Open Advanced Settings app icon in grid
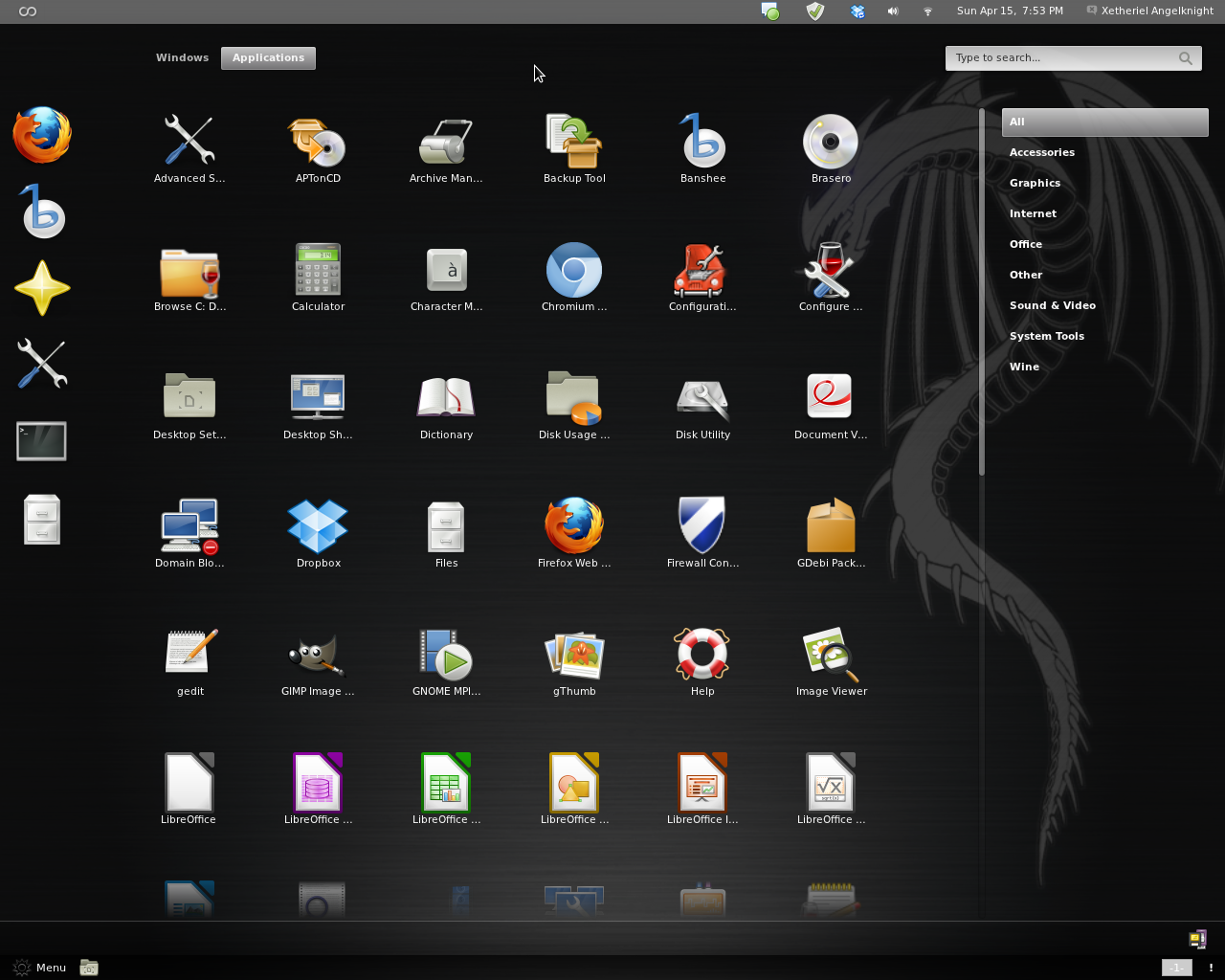The image size is (1225, 980). (189, 140)
